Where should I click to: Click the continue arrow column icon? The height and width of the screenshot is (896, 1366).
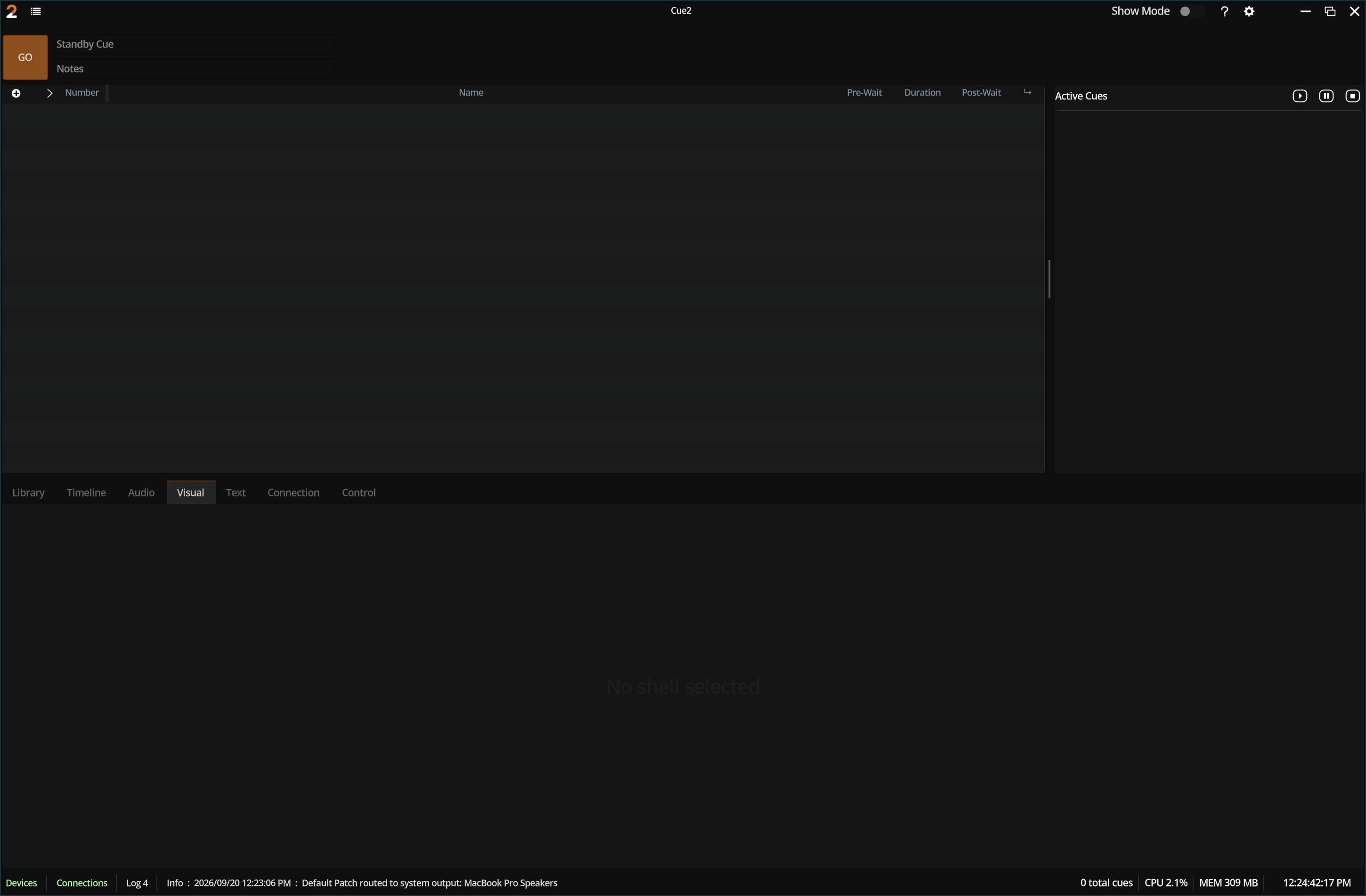coord(1027,92)
